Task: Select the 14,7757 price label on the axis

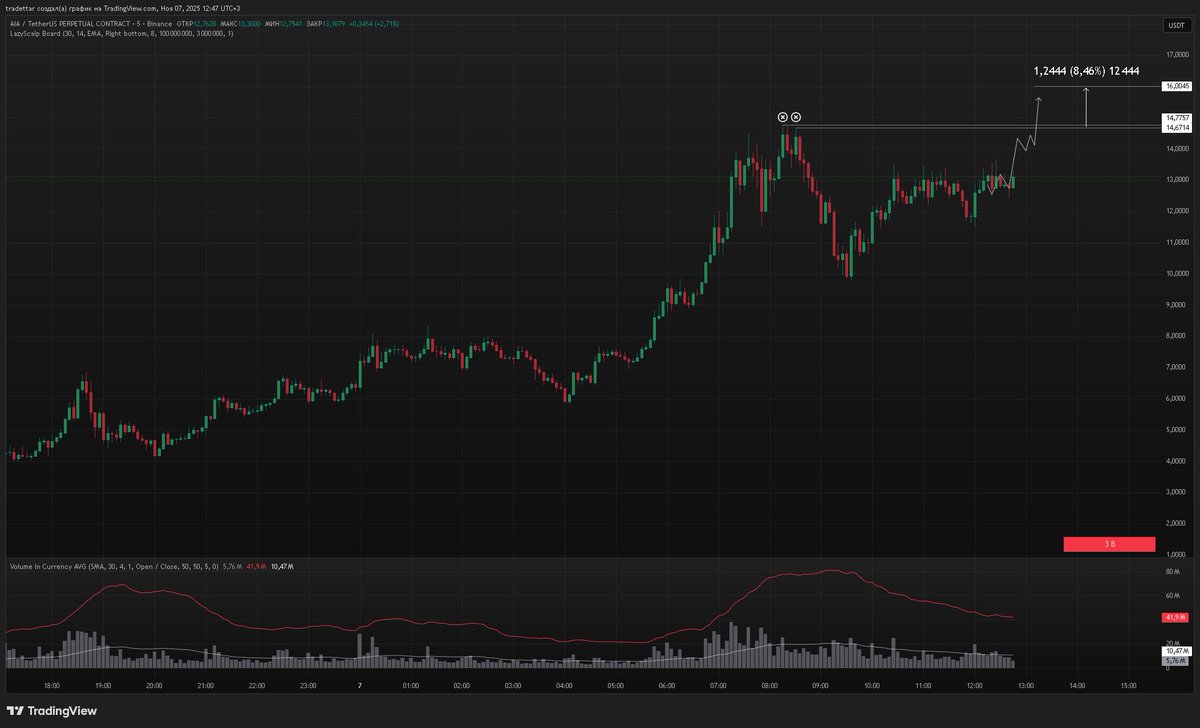Action: click(x=1176, y=118)
